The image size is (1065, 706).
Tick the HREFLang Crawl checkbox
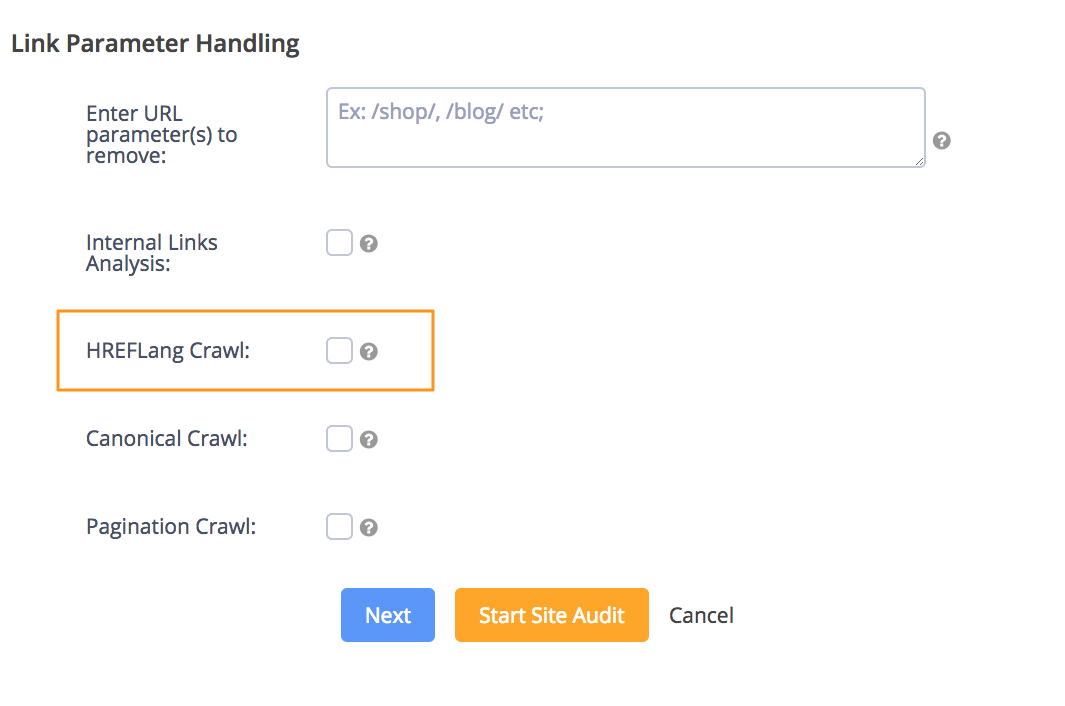coord(339,351)
